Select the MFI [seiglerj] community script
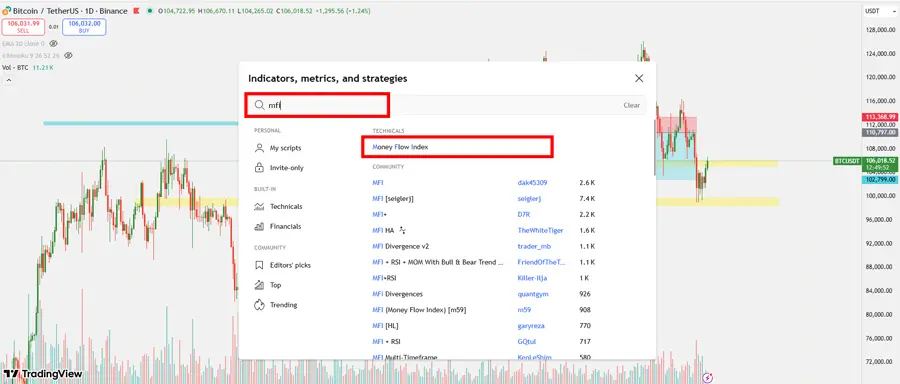The height and width of the screenshot is (384, 900). 393,199
